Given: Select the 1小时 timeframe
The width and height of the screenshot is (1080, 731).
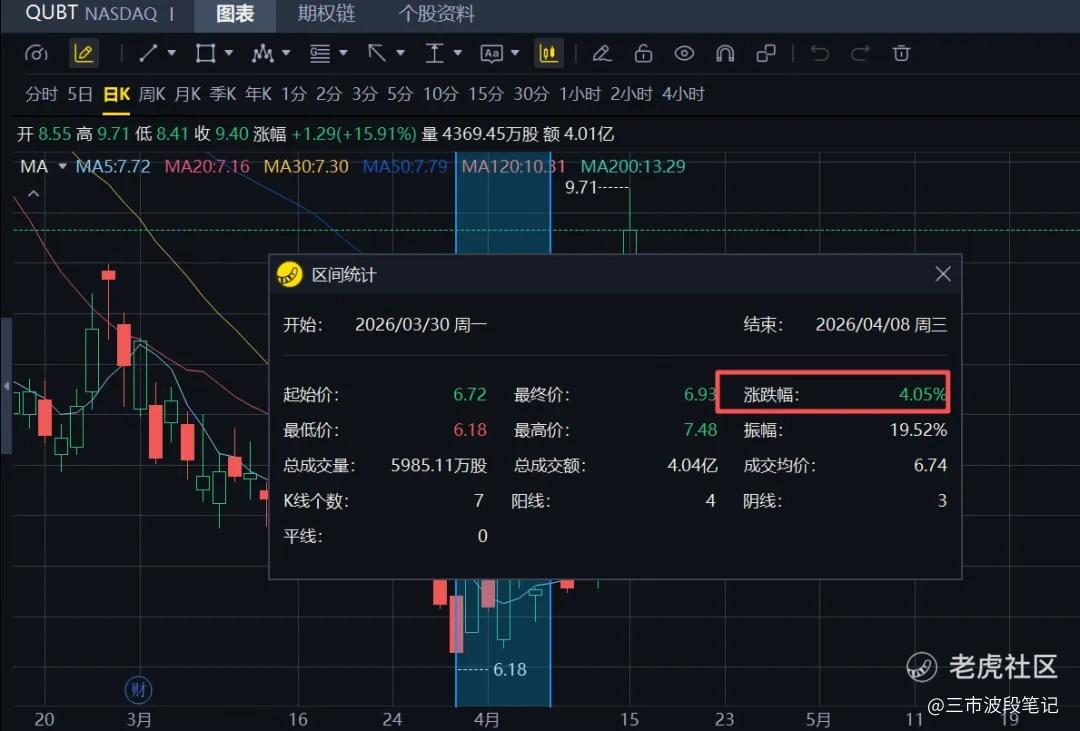Looking at the screenshot, I should coord(579,94).
